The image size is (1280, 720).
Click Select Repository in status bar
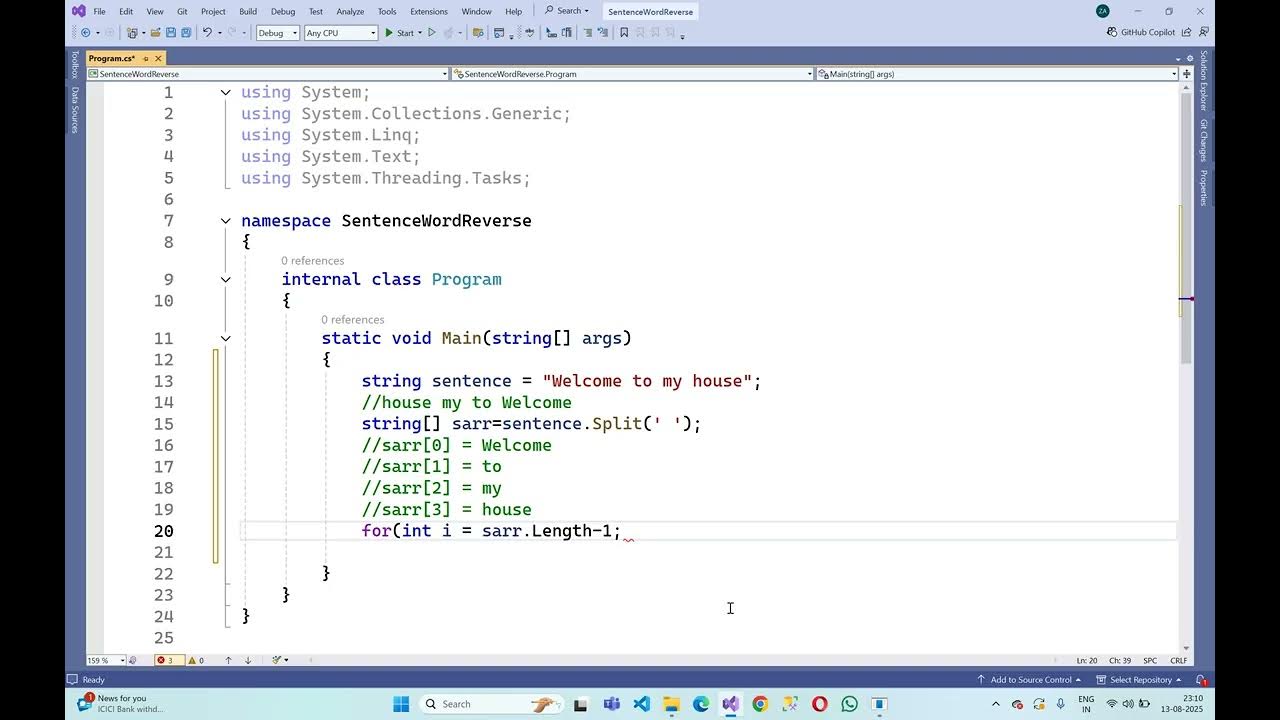pyautogui.click(x=1140, y=680)
